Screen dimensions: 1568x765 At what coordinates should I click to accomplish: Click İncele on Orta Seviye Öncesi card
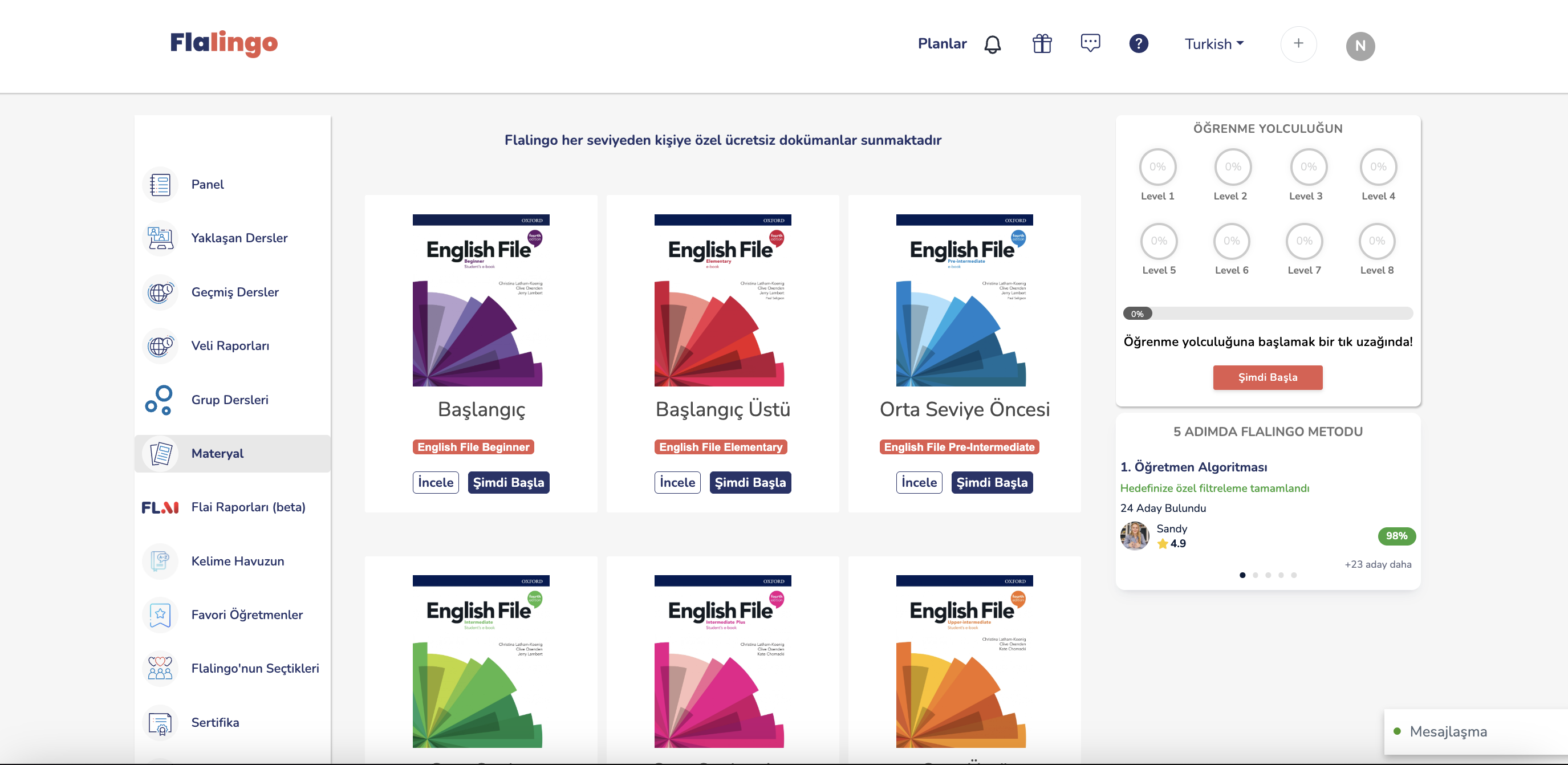pyautogui.click(x=919, y=483)
